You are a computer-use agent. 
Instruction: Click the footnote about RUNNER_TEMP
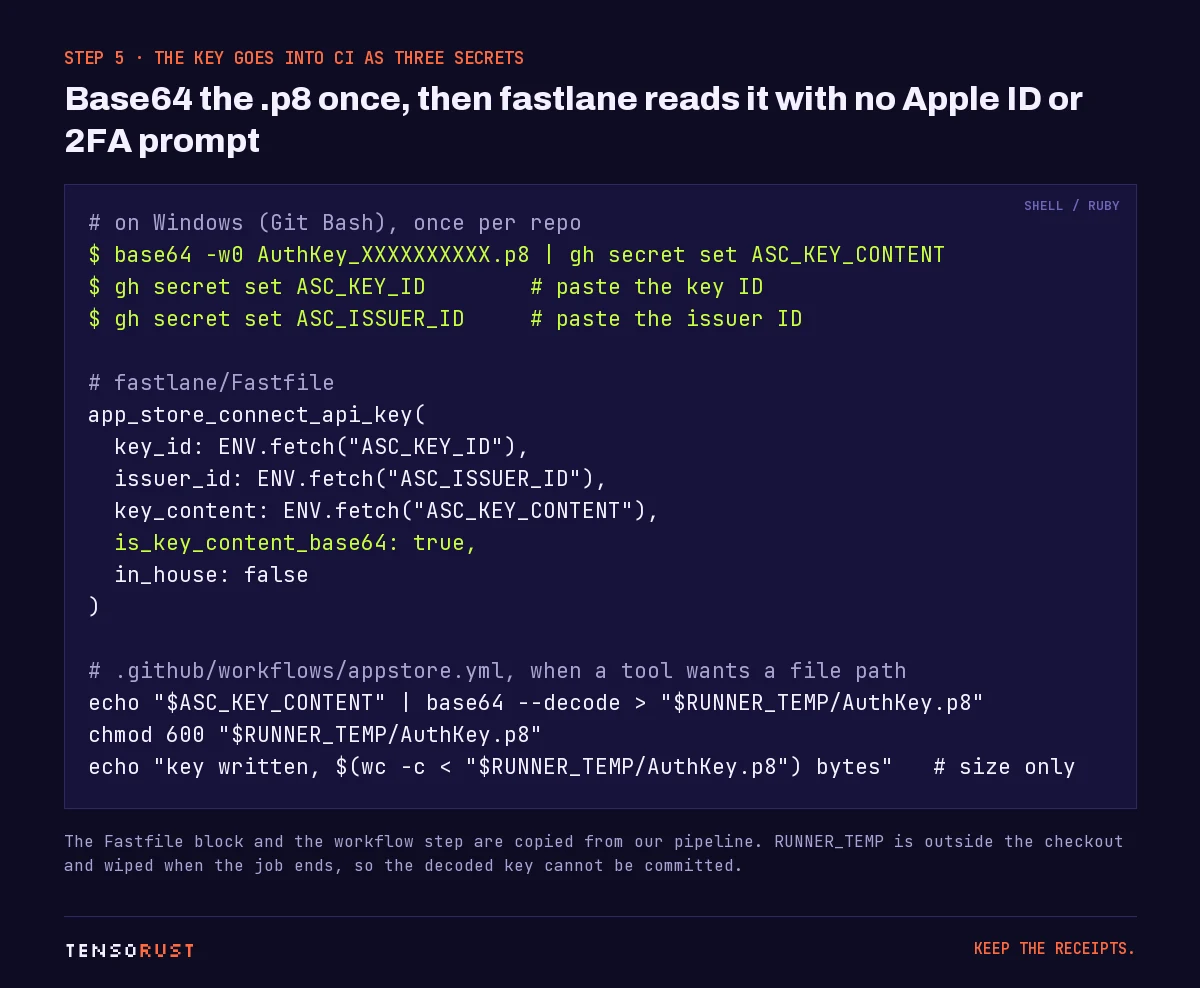point(594,853)
